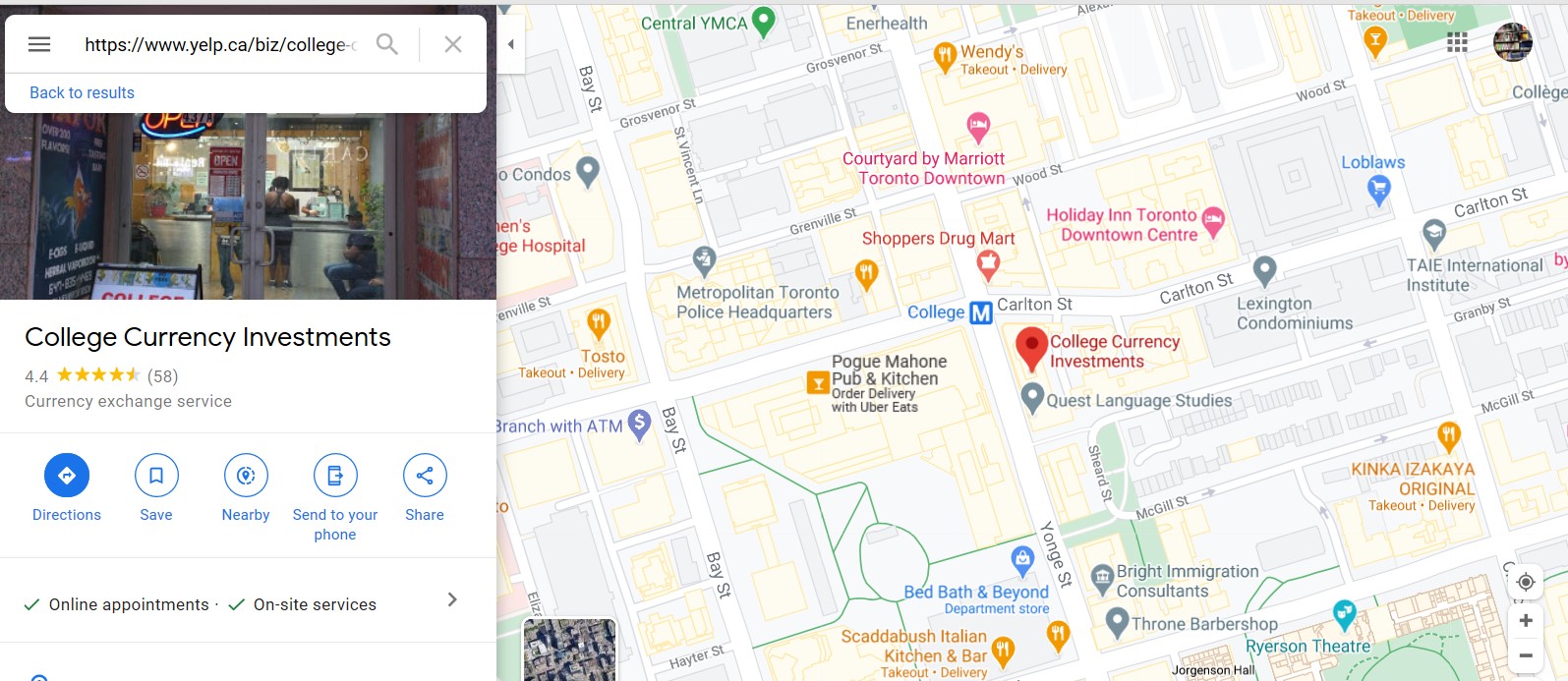Expand Online appointments details chevron
The width and height of the screenshot is (1568, 681).
tap(452, 599)
